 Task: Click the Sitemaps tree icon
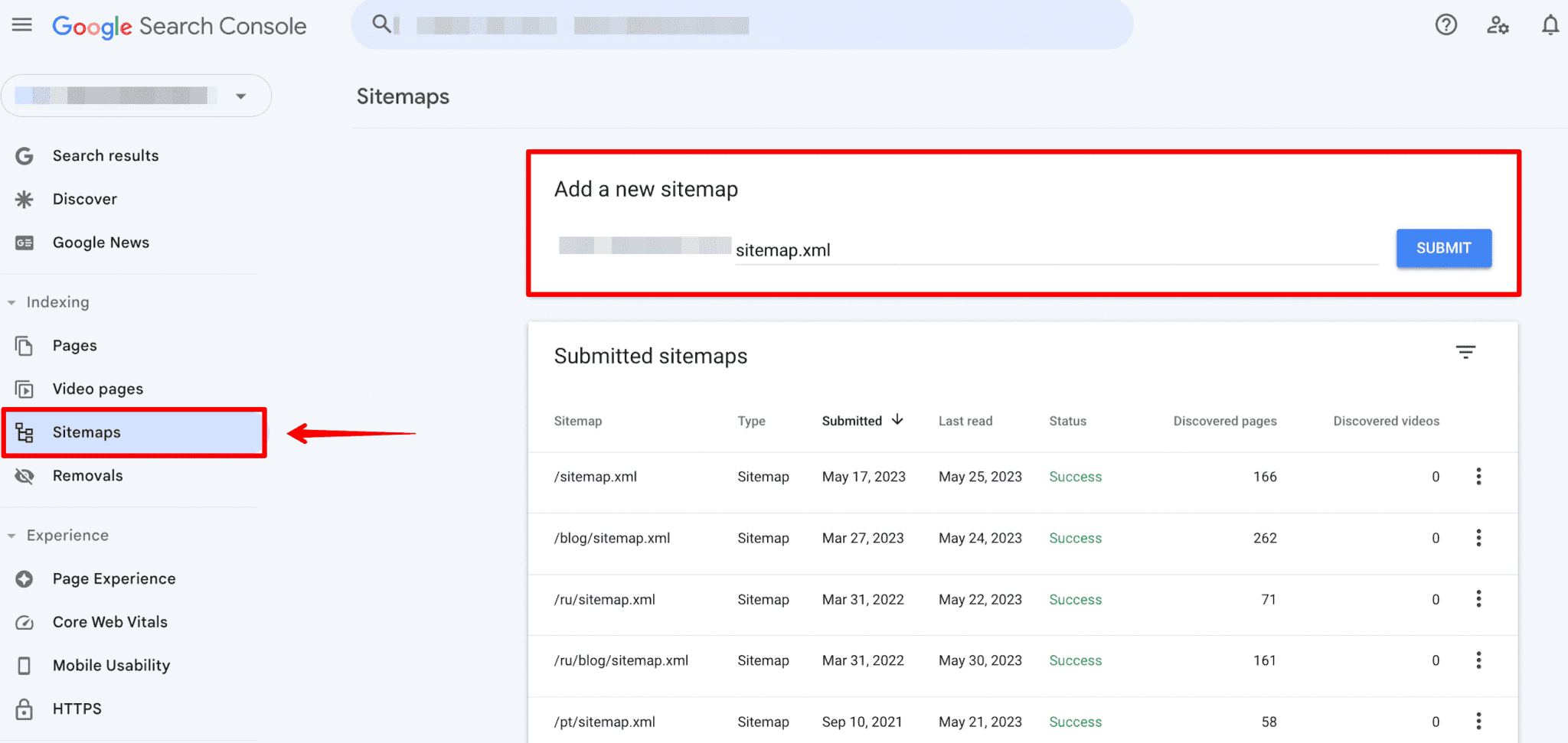click(24, 433)
